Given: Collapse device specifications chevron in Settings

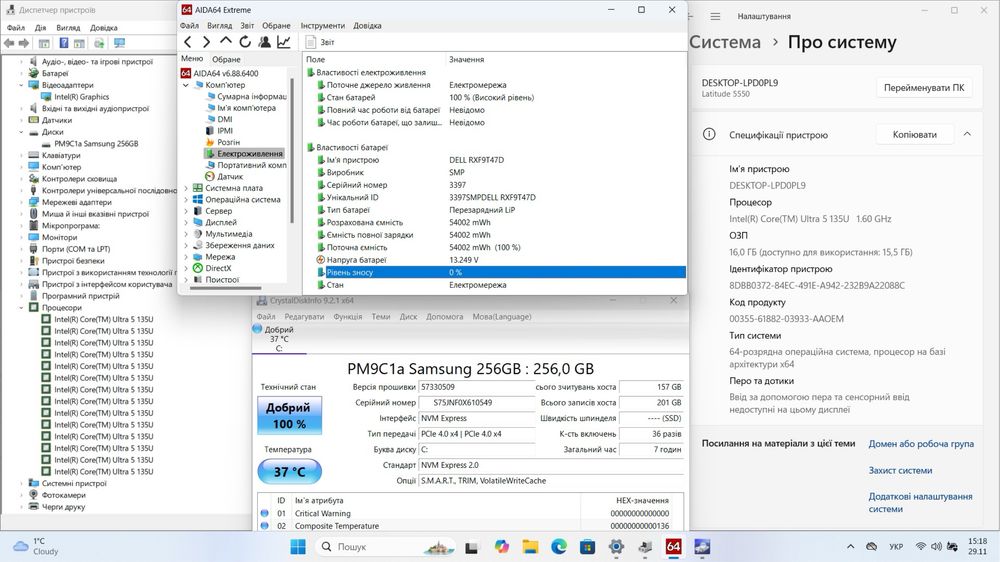Looking at the screenshot, I should click(x=967, y=134).
